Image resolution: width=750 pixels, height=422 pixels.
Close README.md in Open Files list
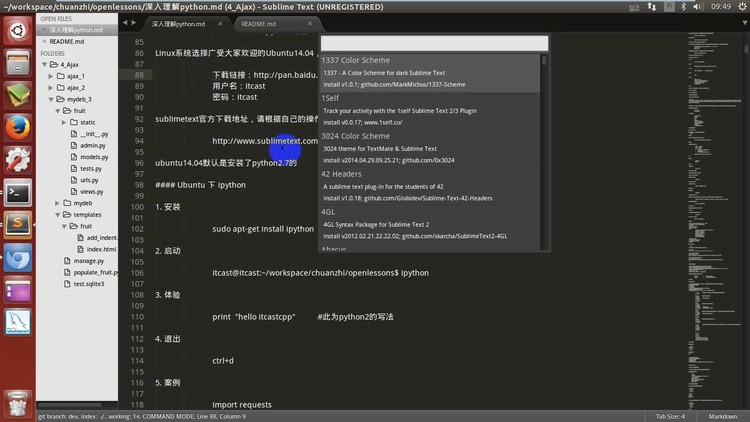[x=44, y=42]
